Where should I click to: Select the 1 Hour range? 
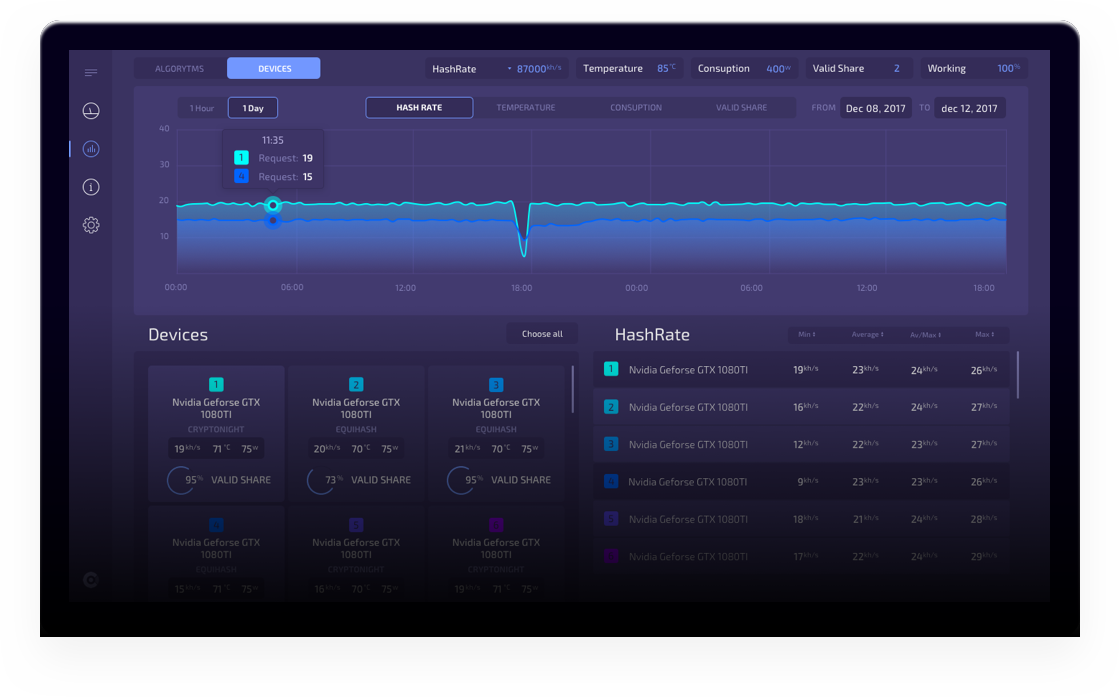pyautogui.click(x=201, y=108)
